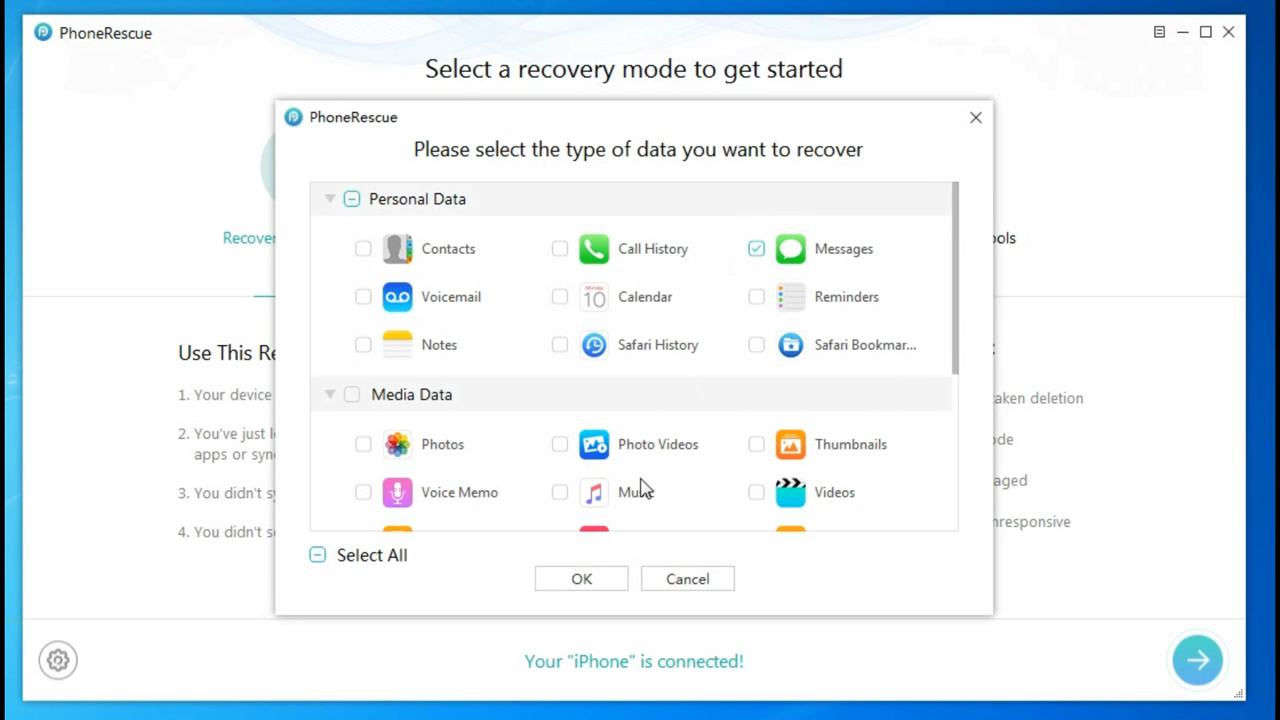Screen dimensions: 1280x720
Task: Click the Personal Data heading text
Action: tap(417, 199)
